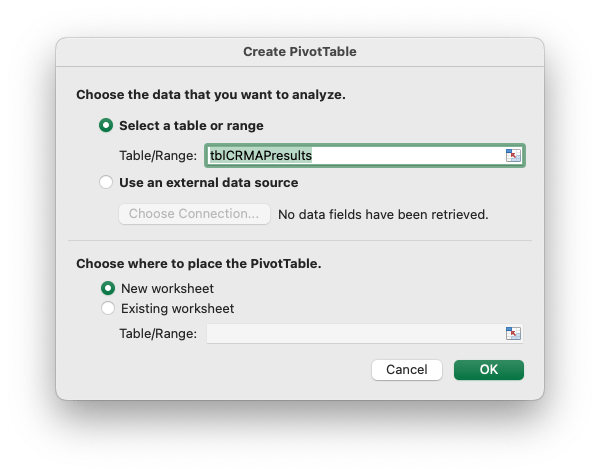Click the 'Table/Range:' label in placement section

[158, 334]
